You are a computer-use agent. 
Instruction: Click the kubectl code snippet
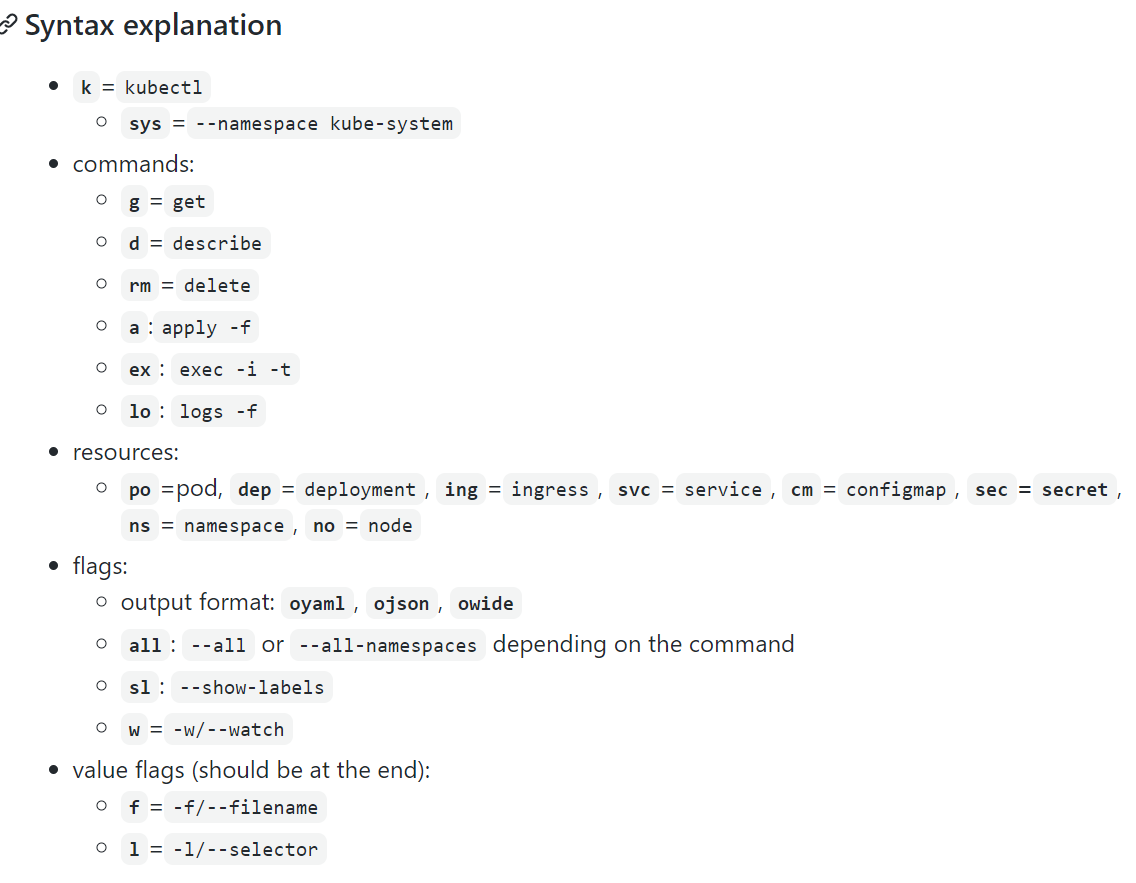tap(163, 88)
